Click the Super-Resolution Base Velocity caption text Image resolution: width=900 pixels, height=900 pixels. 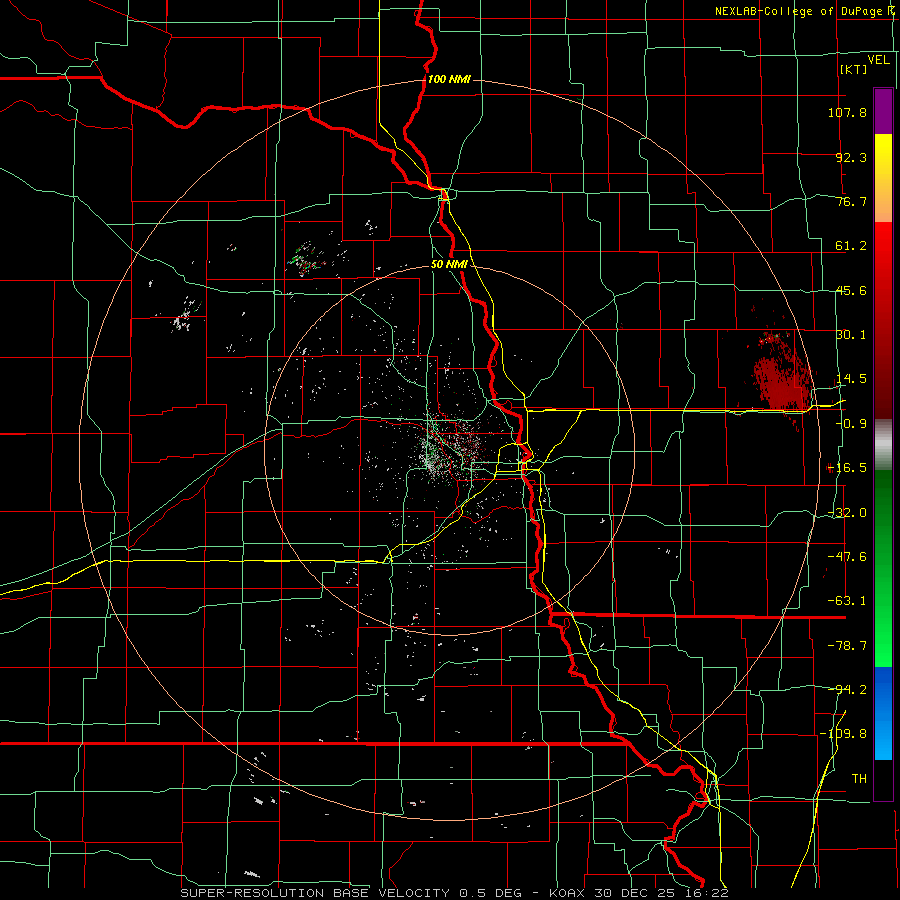point(455,893)
